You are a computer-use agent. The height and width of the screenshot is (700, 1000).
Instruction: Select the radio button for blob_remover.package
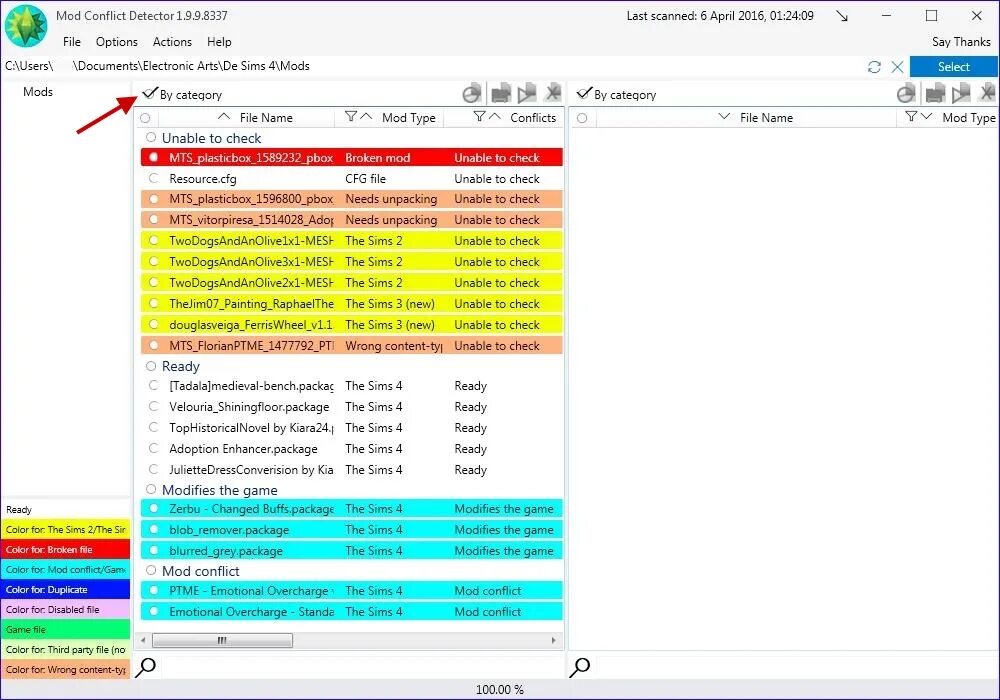click(154, 529)
